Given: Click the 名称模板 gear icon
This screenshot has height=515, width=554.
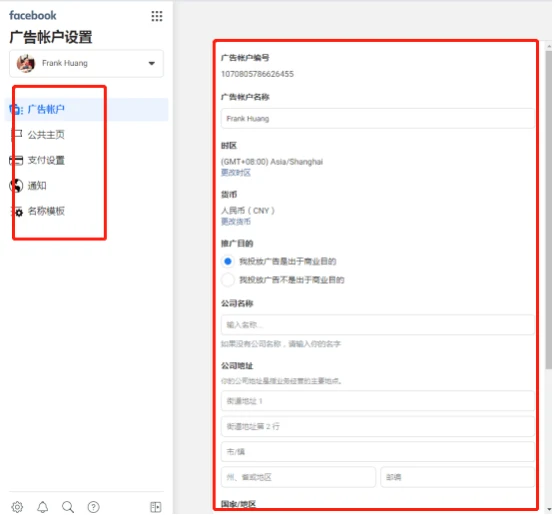Looking at the screenshot, I should pyautogui.click(x=17, y=211).
